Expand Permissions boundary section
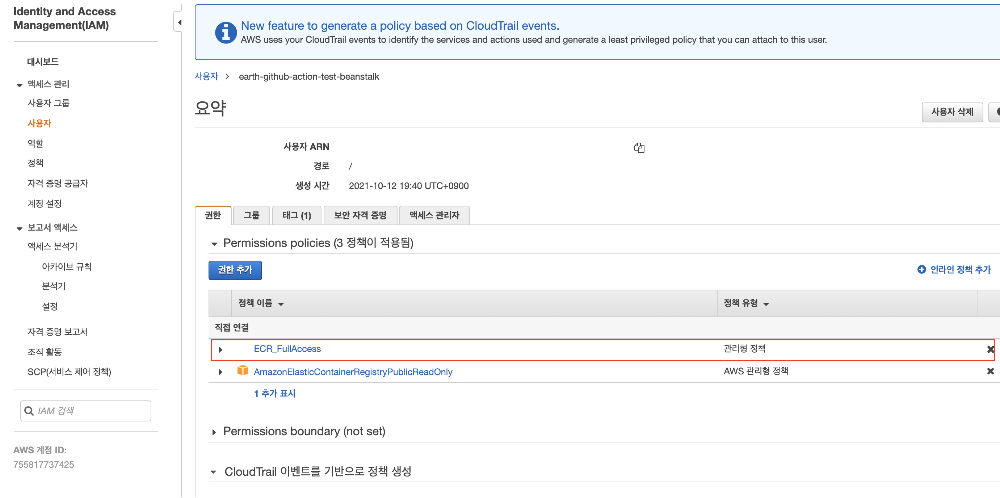The height and width of the screenshot is (498, 1000). [x=214, y=432]
